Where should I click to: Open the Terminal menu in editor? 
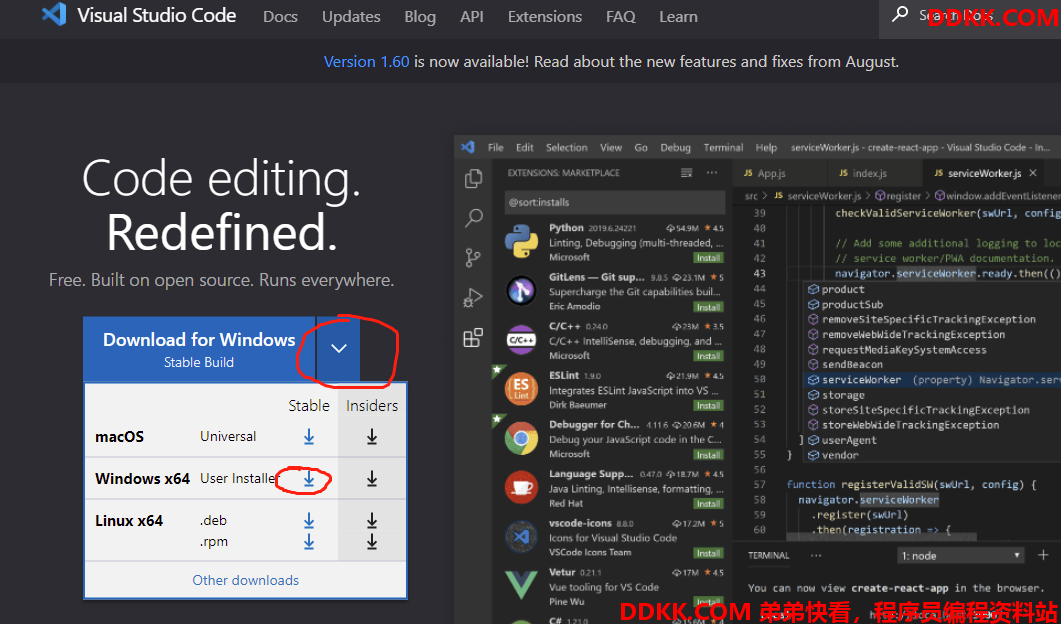click(x=723, y=148)
